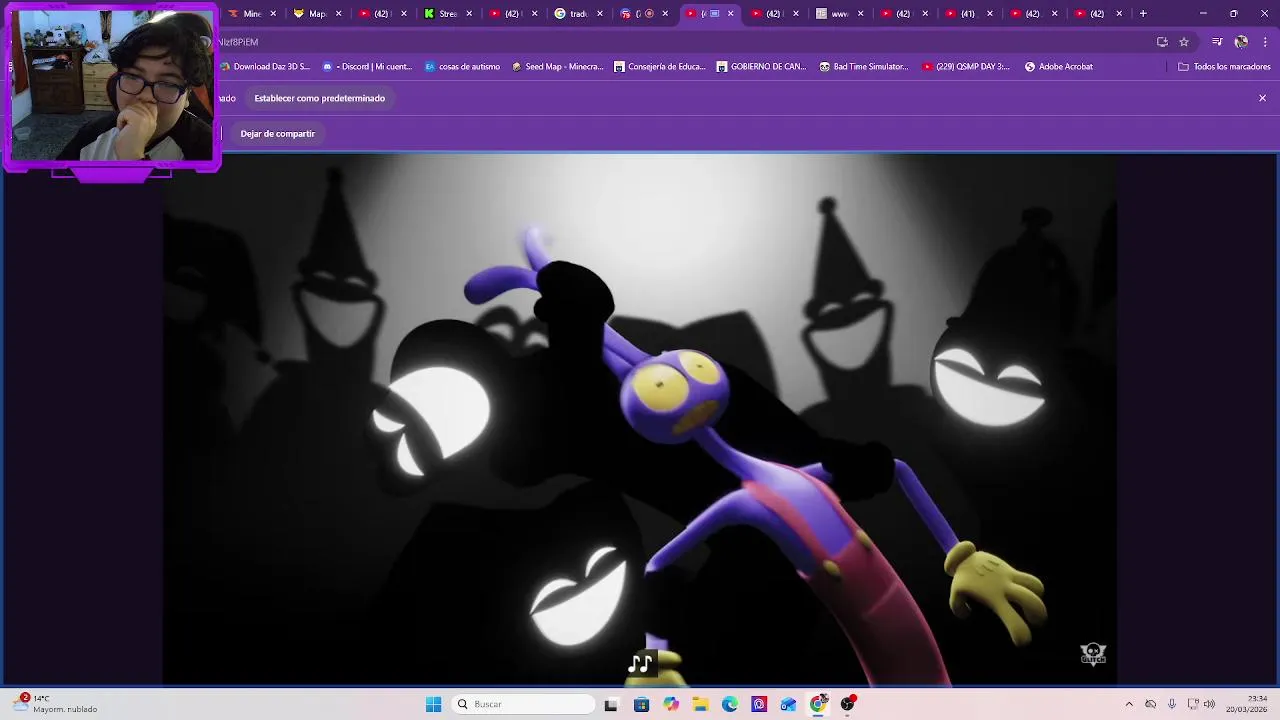Open Copilot from the taskbar
Image resolution: width=1280 pixels, height=720 pixels.
click(x=671, y=705)
